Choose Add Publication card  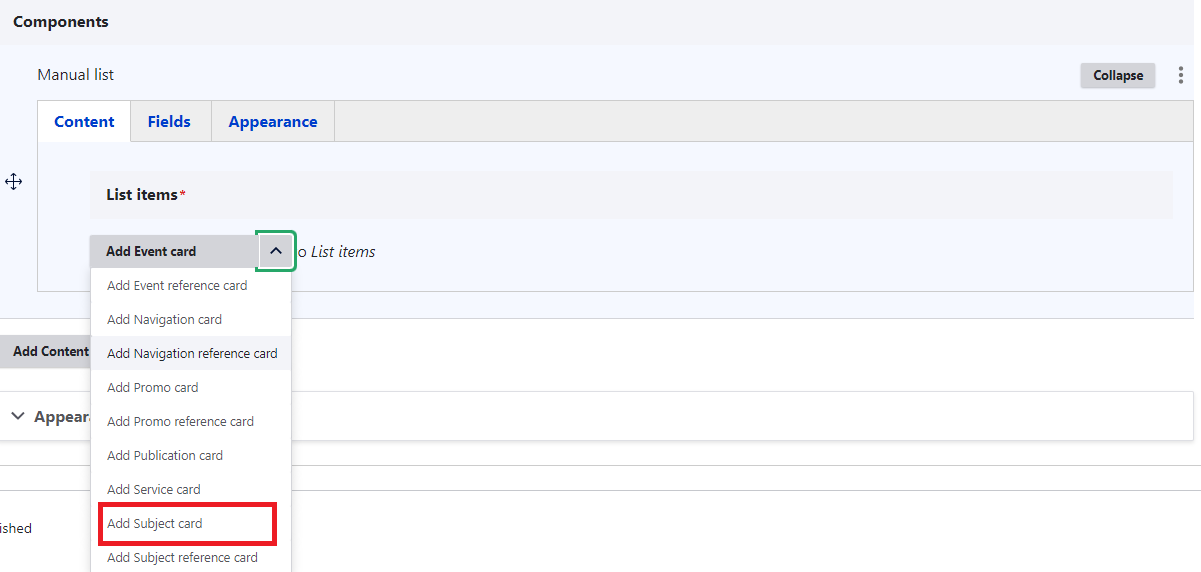(x=165, y=456)
